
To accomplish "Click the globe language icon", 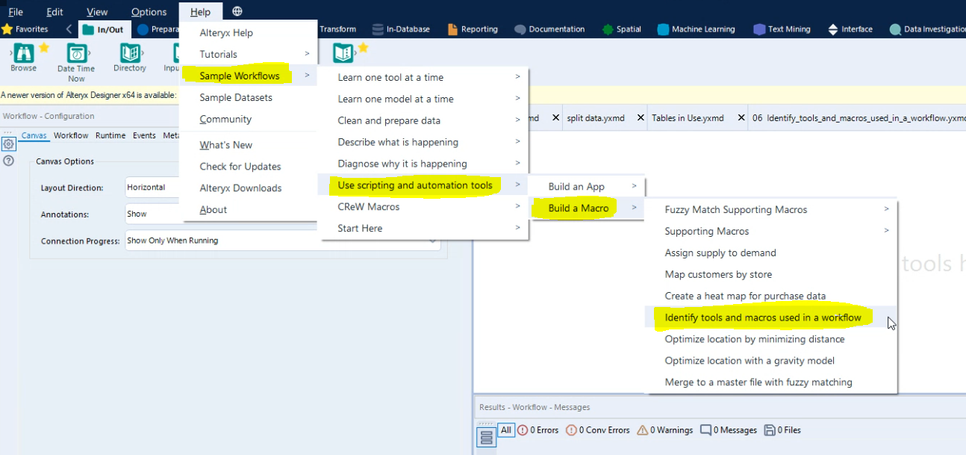I will tap(237, 11).
